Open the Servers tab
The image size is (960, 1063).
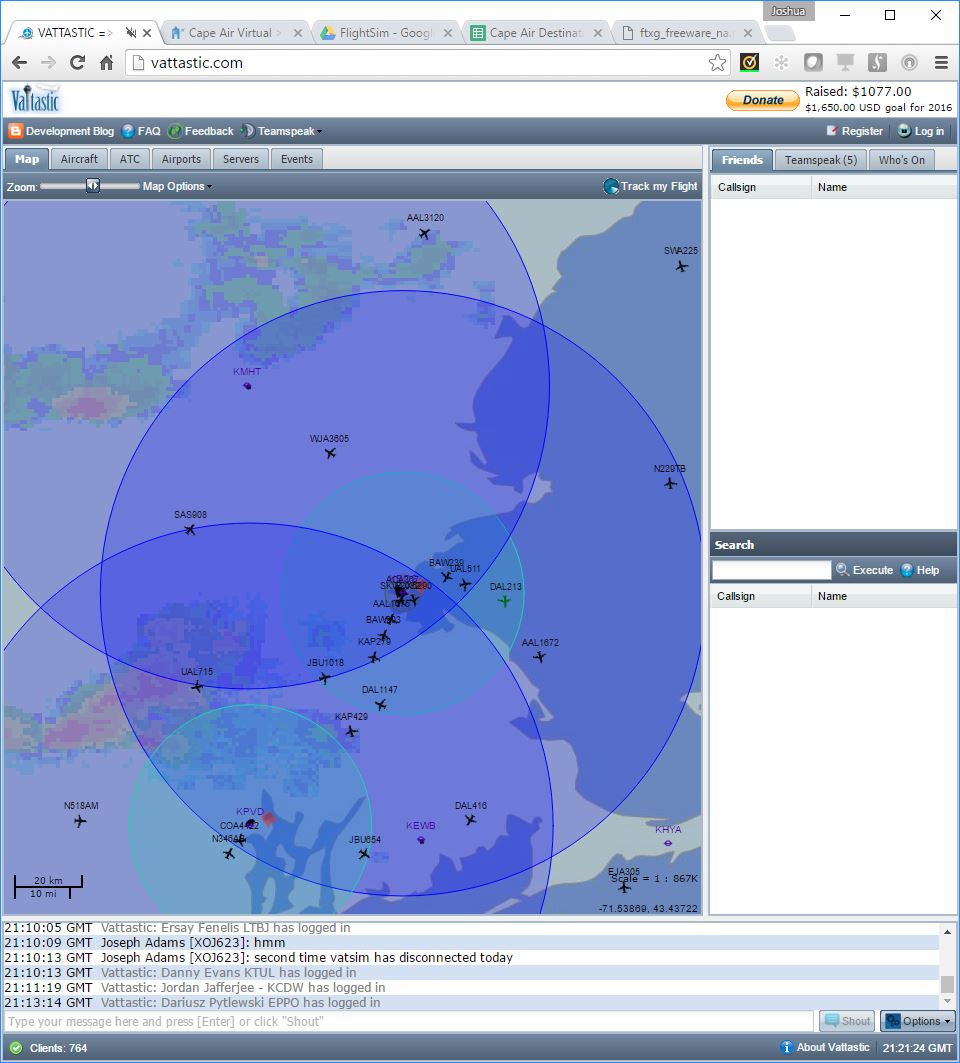tap(241, 159)
